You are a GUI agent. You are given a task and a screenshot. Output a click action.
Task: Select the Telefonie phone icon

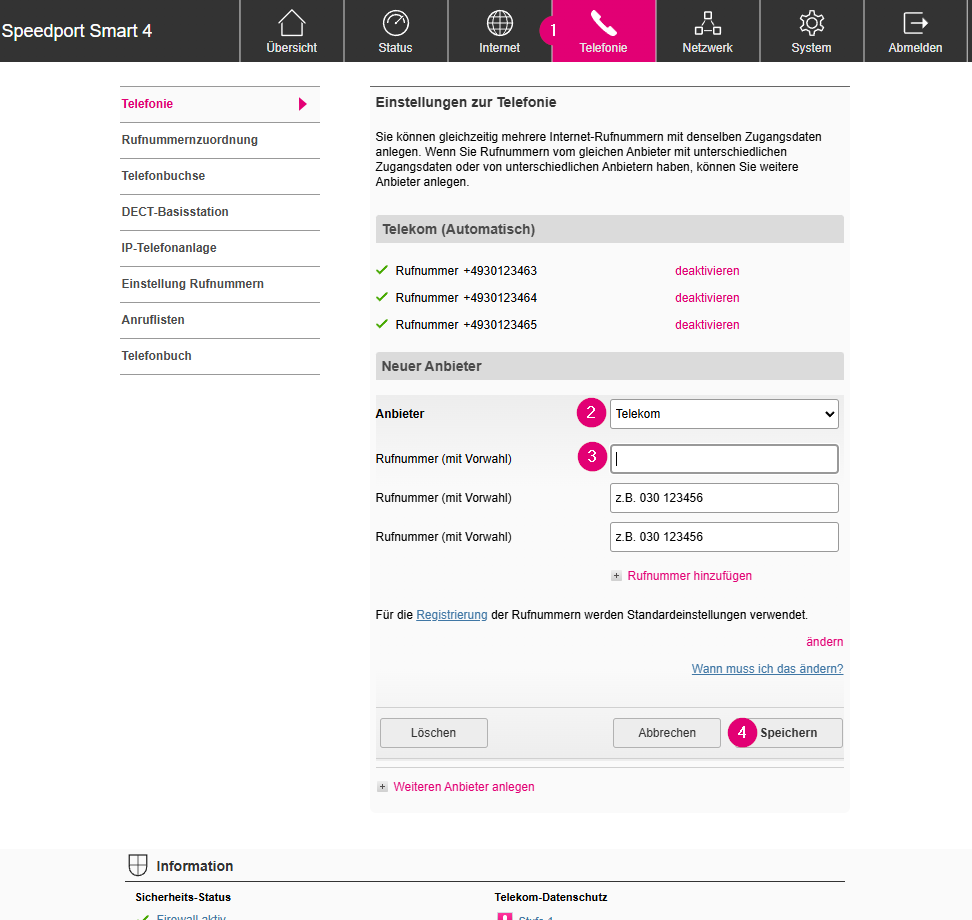pyautogui.click(x=603, y=24)
